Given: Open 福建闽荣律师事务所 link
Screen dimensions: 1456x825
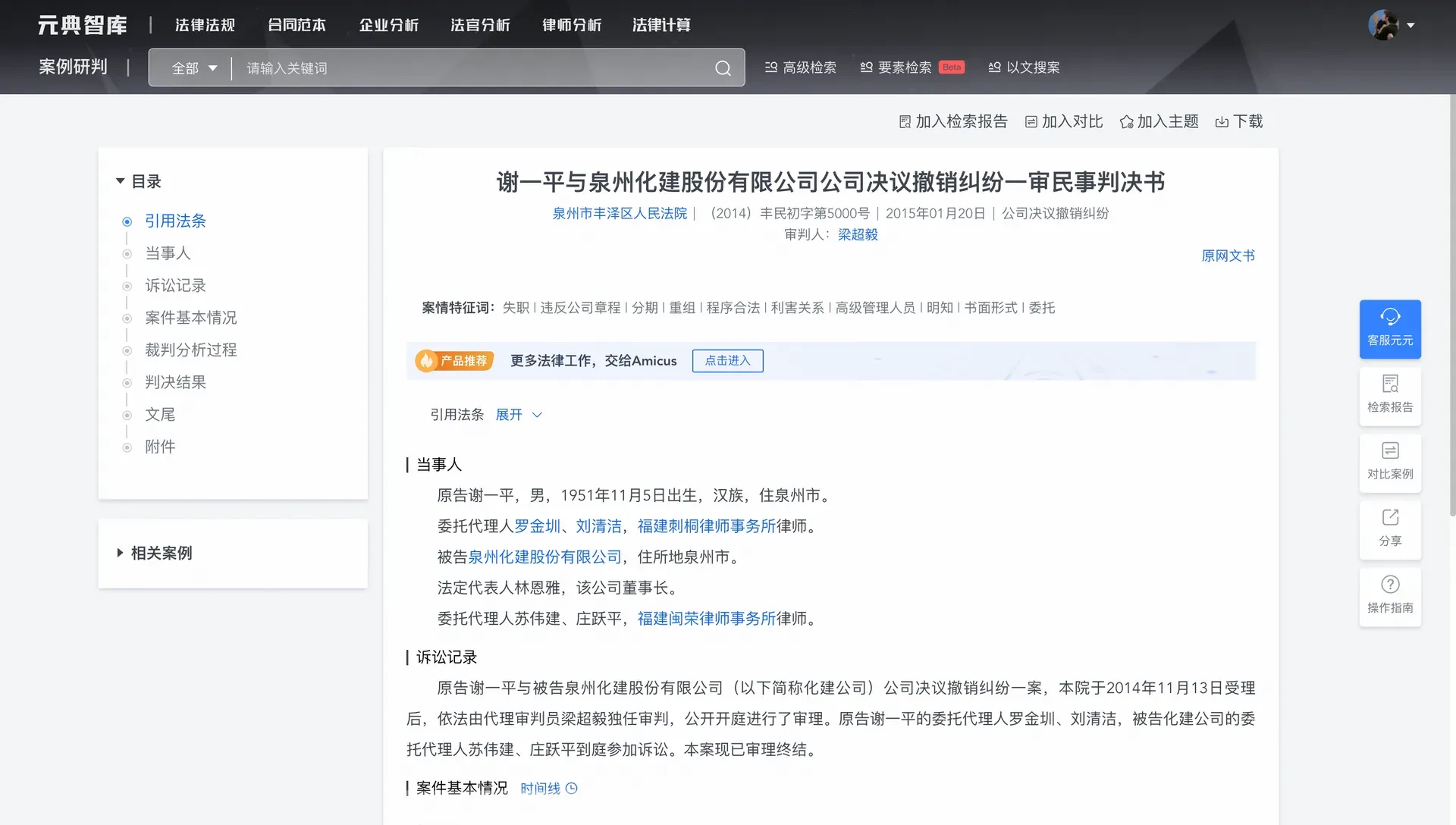Looking at the screenshot, I should [706, 619].
